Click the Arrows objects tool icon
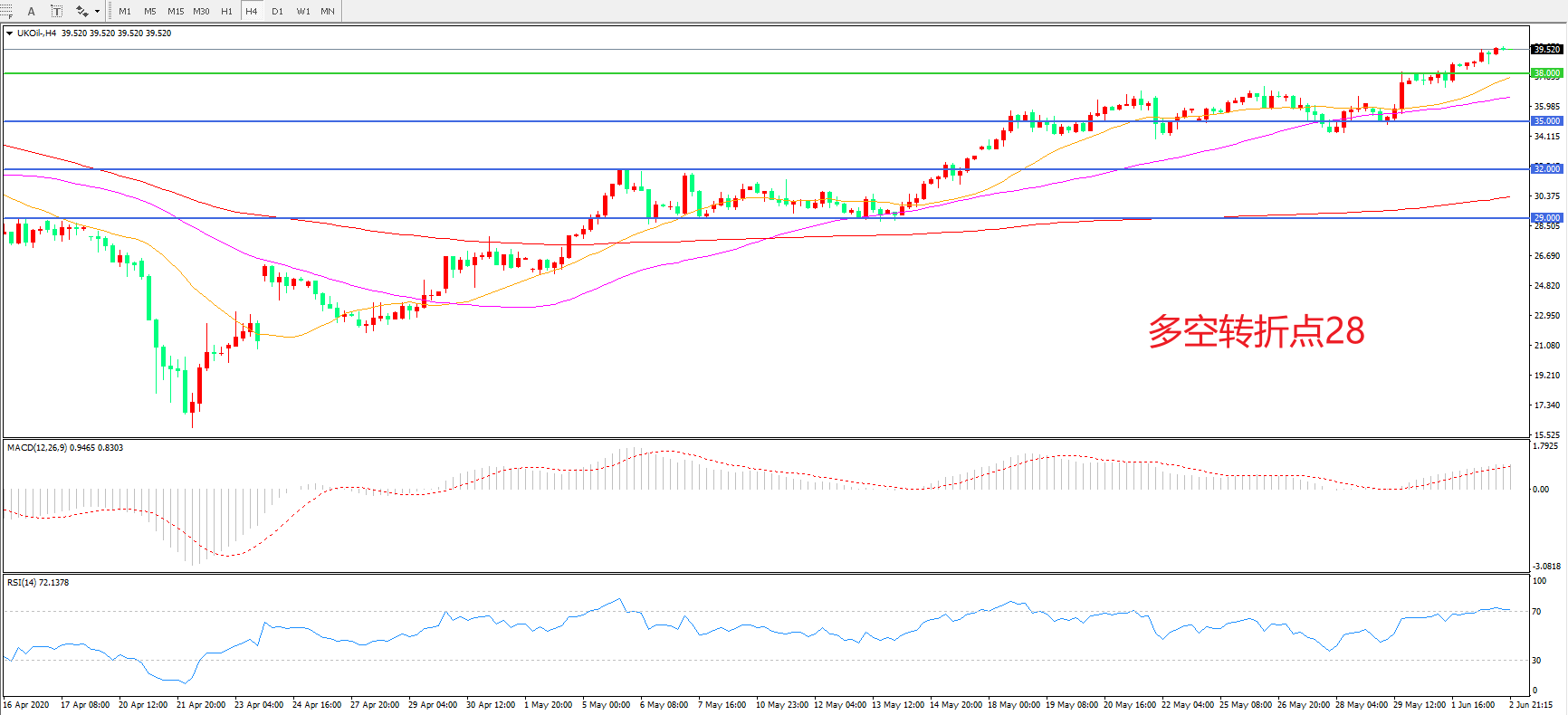This screenshot has height=715, width=1568. coord(81,12)
